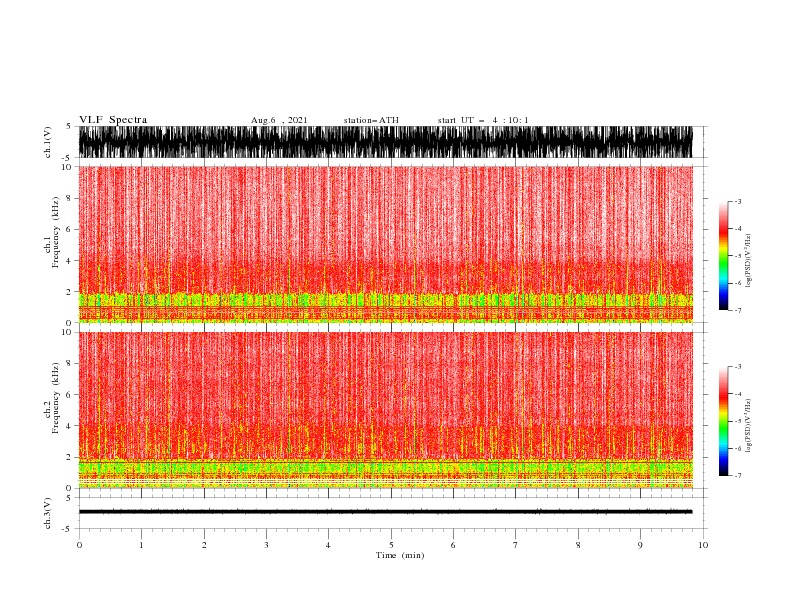
Task: Click the "-5" label on ch.2 colorbar
Action: (x=737, y=421)
